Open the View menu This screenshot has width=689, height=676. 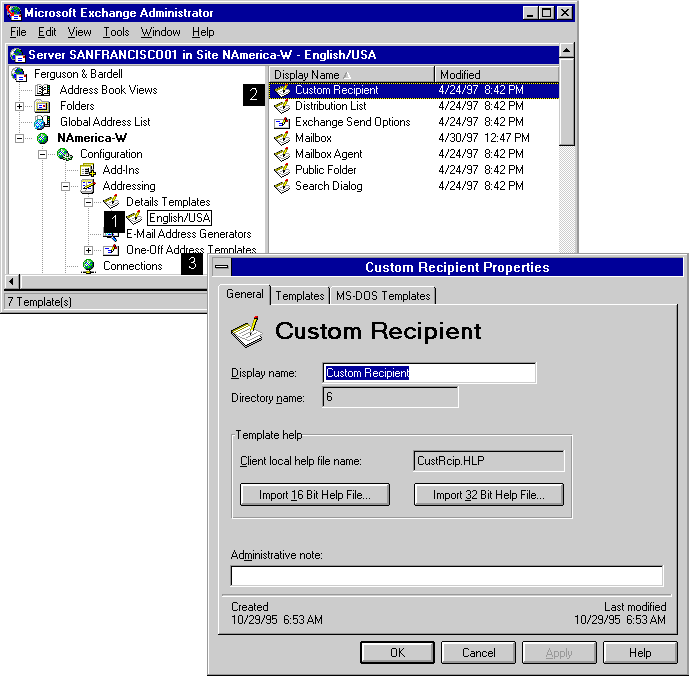pyautogui.click(x=80, y=32)
